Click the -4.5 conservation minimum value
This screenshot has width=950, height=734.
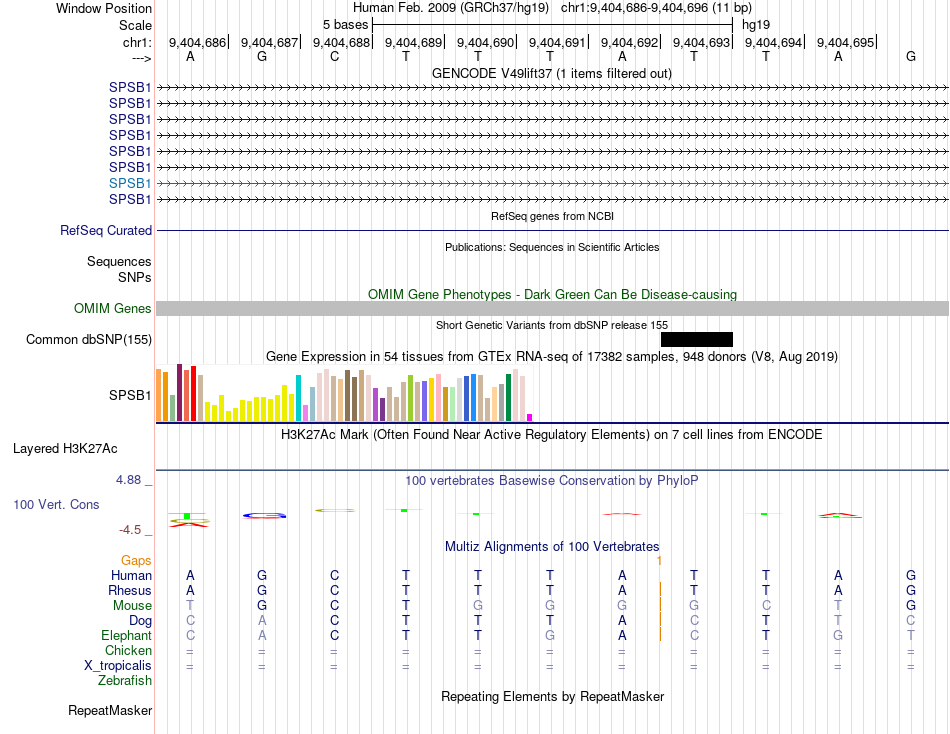(130, 530)
